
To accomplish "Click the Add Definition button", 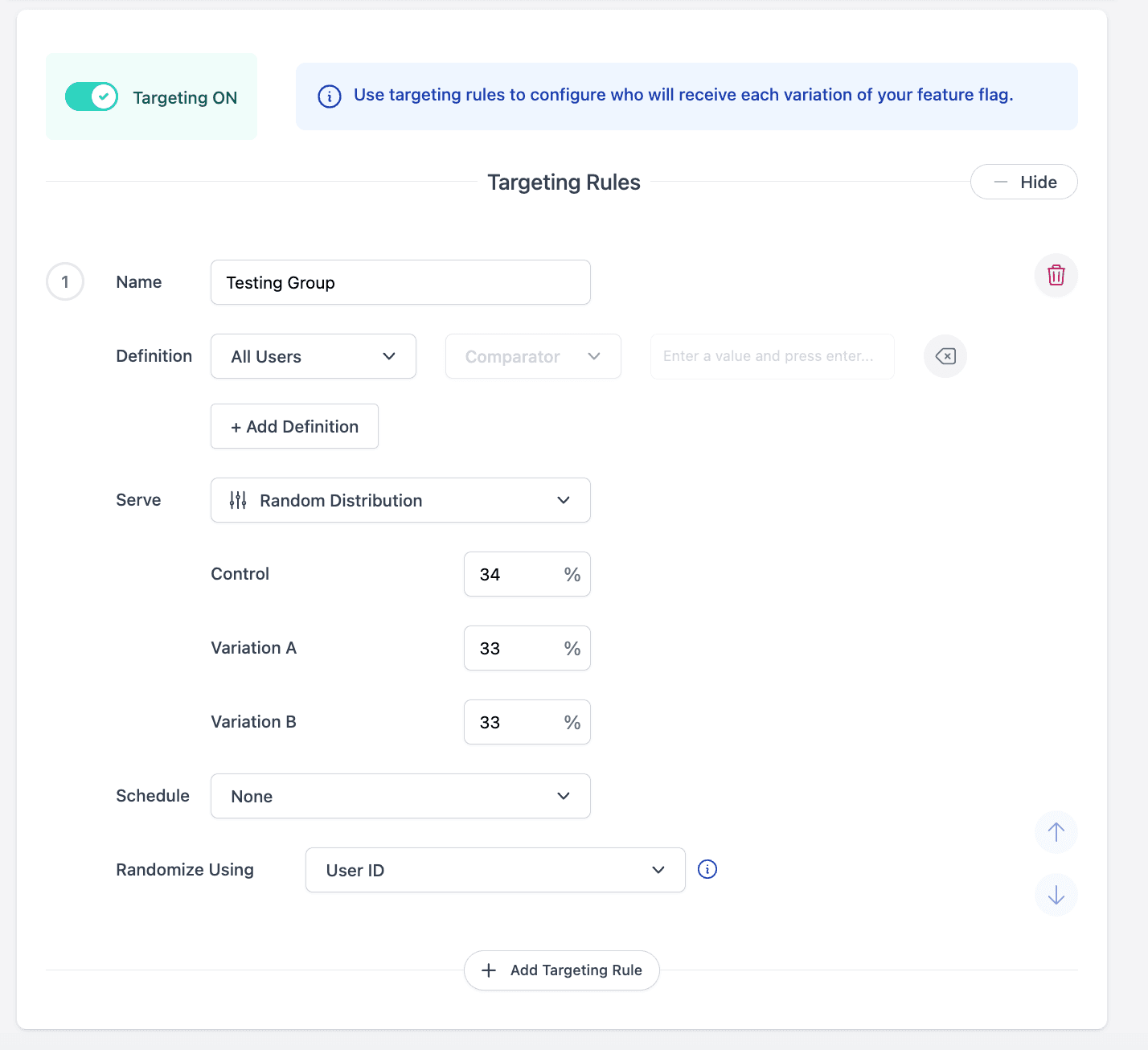I will point(294,426).
